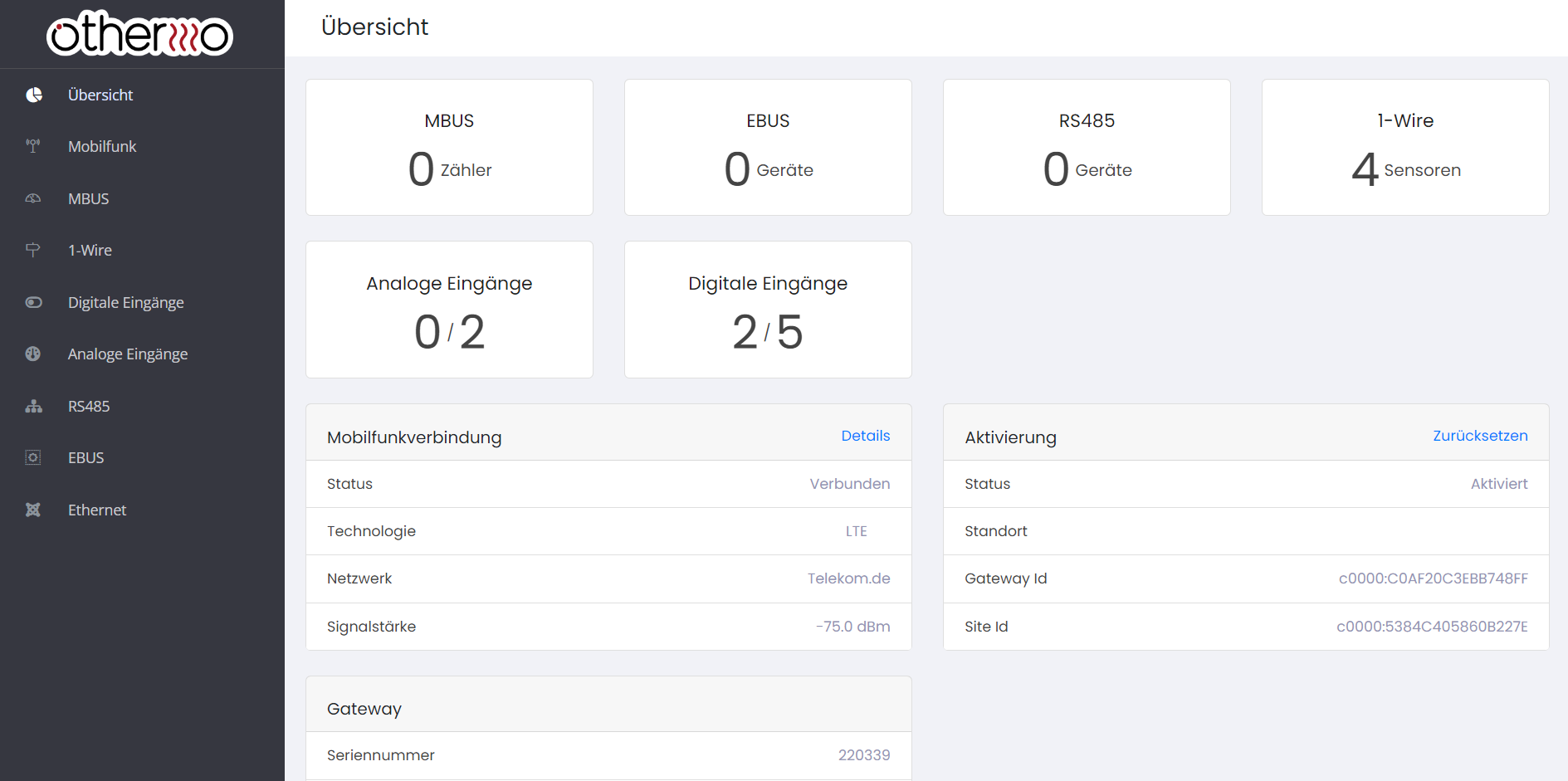
Task: Click the Übersicht pie chart icon
Action: 34,95
